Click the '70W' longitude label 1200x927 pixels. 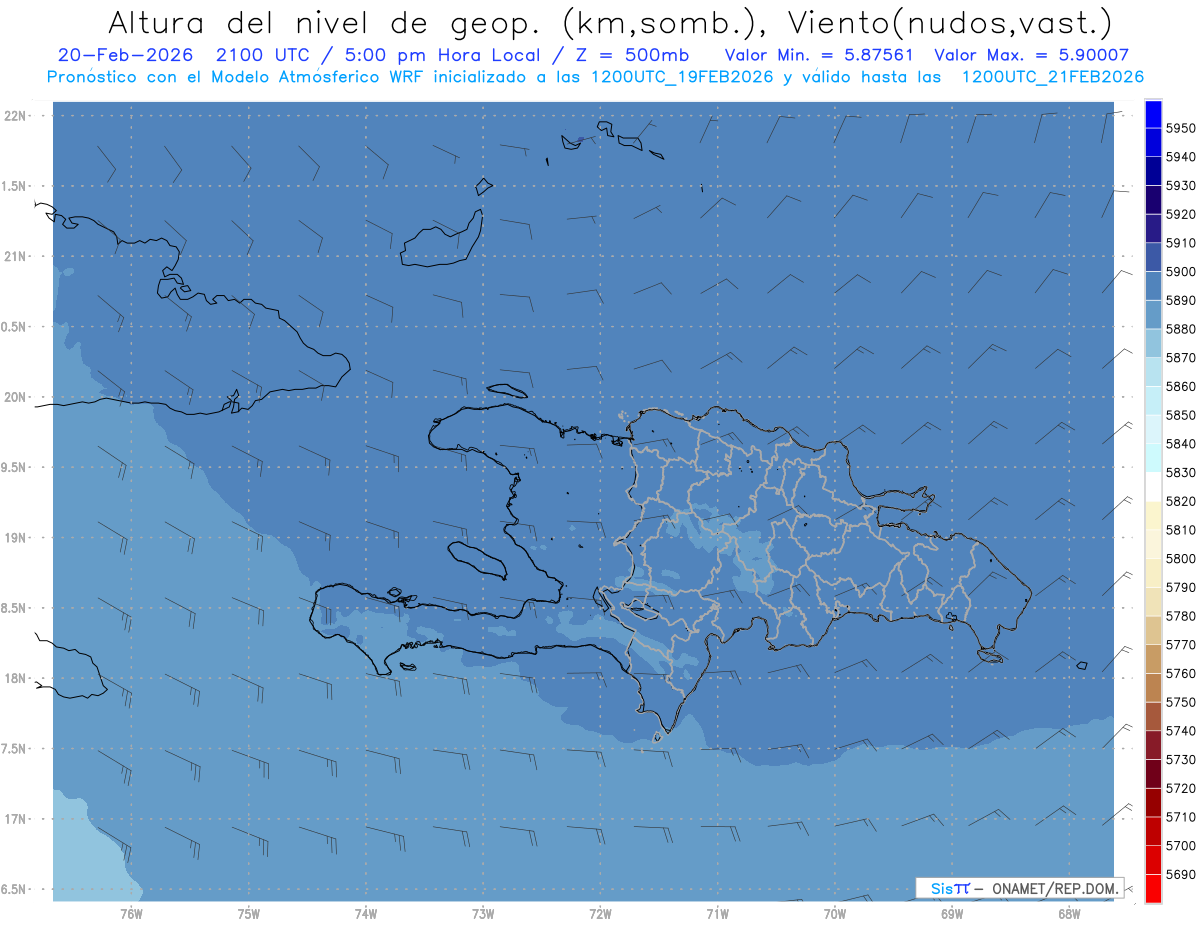tap(835, 913)
